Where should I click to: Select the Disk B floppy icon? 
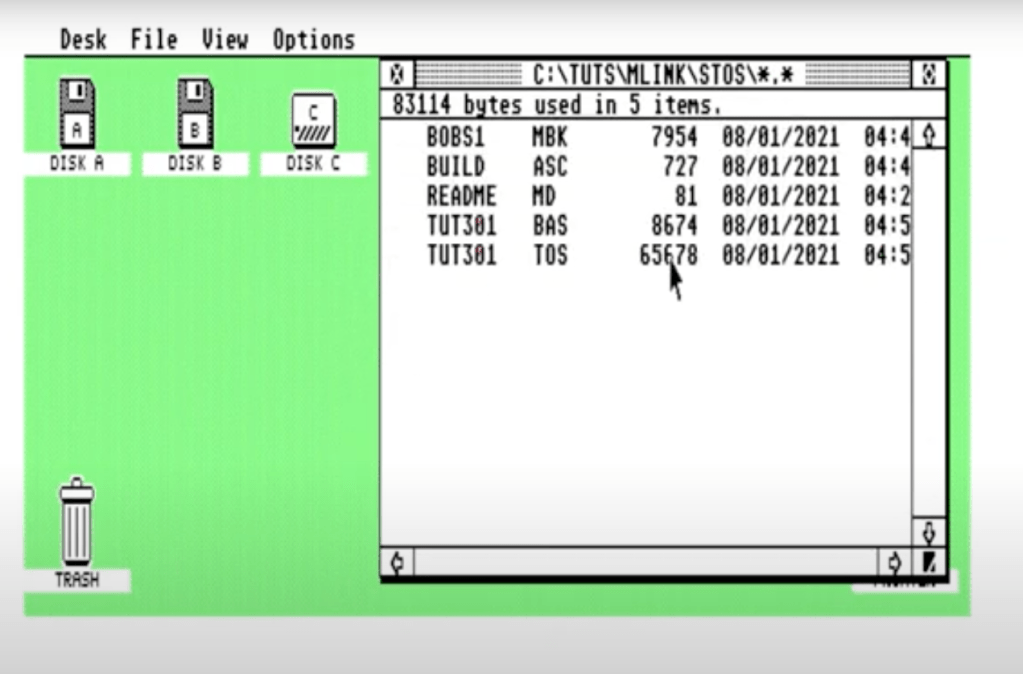(195, 114)
